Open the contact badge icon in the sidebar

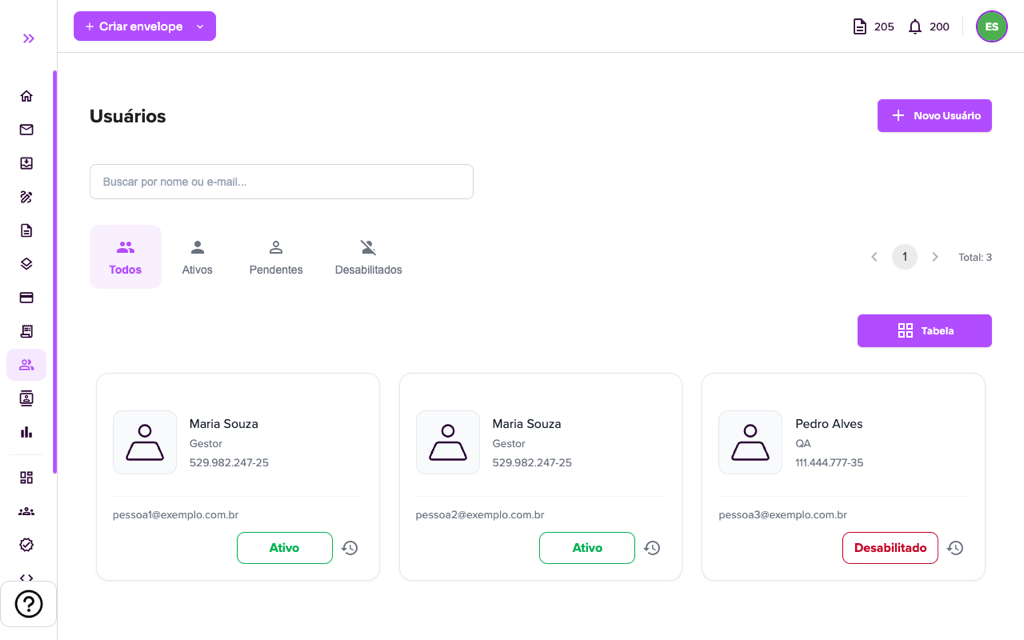pos(26,398)
